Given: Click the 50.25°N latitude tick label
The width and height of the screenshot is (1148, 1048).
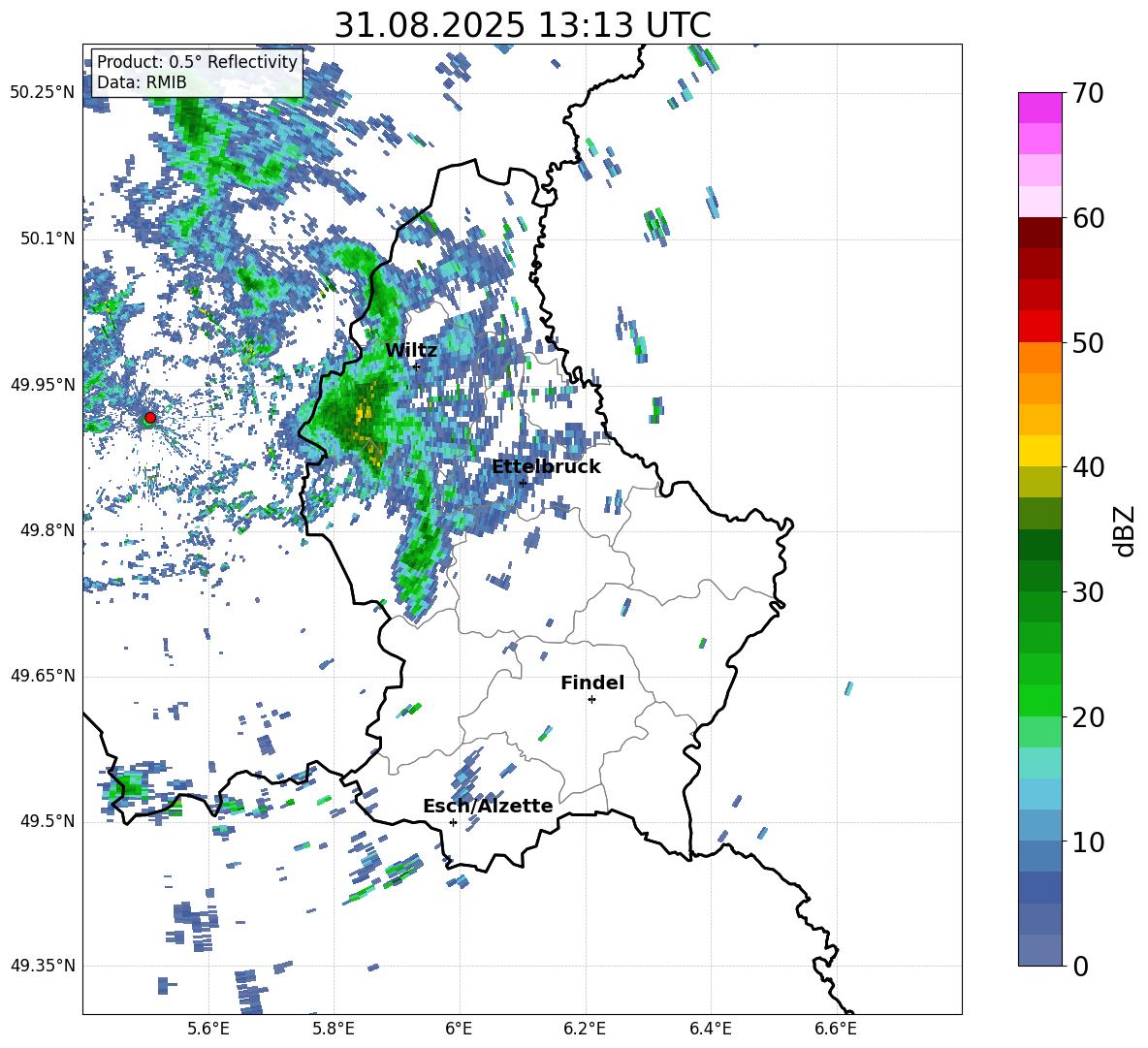Looking at the screenshot, I should pos(43,93).
